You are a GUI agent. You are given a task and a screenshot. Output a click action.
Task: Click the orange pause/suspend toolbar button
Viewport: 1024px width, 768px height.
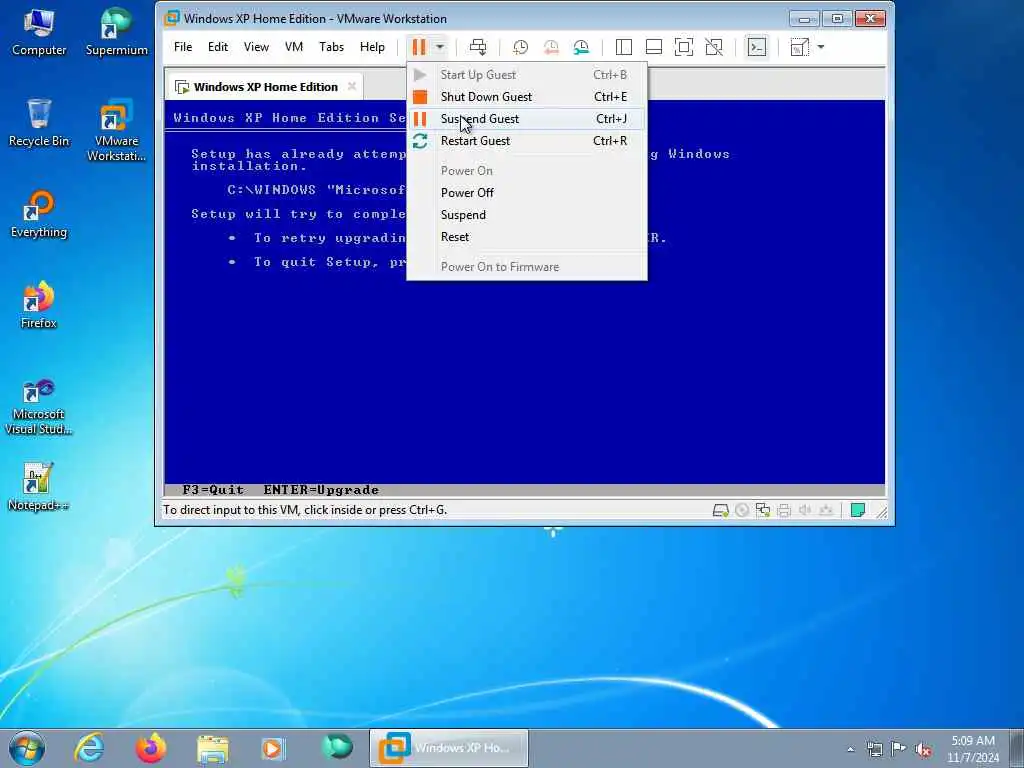point(419,47)
